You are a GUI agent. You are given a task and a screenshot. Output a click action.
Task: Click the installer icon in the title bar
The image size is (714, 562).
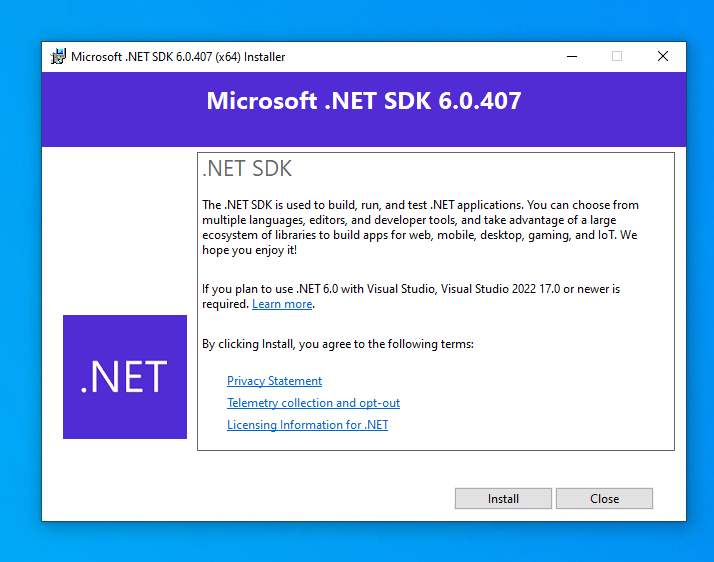pos(59,57)
